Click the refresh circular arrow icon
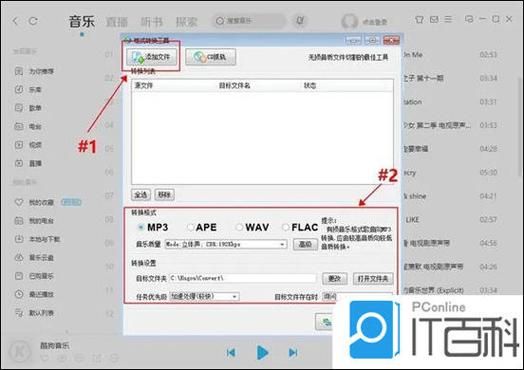 (x=33, y=21)
